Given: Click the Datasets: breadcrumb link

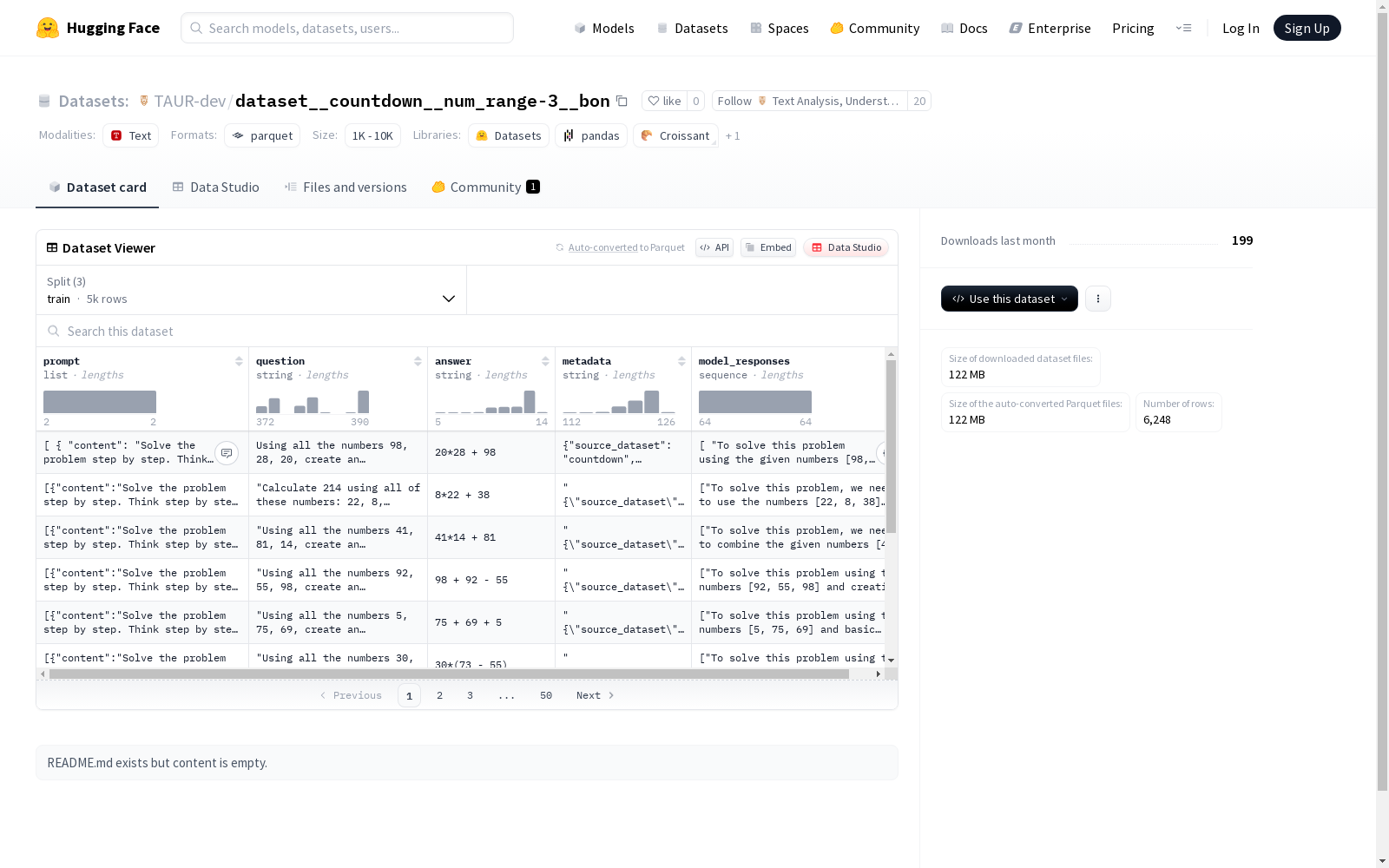Looking at the screenshot, I should [x=94, y=101].
